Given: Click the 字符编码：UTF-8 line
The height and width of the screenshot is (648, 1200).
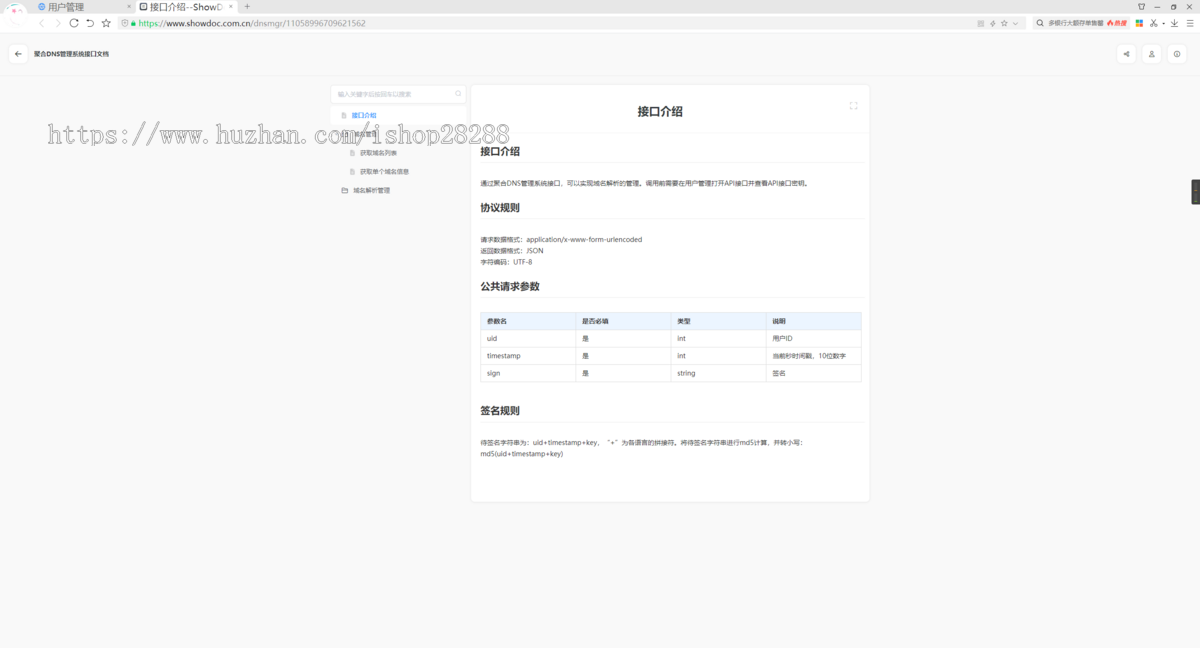Looking at the screenshot, I should pos(506,262).
